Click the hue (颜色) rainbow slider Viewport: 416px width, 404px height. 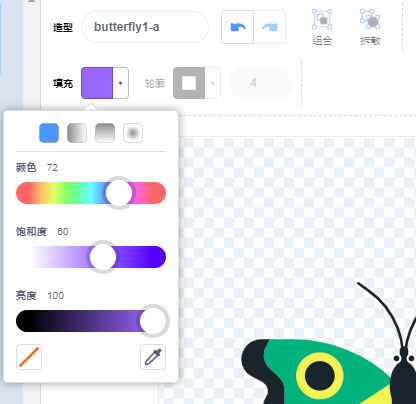coord(91,193)
